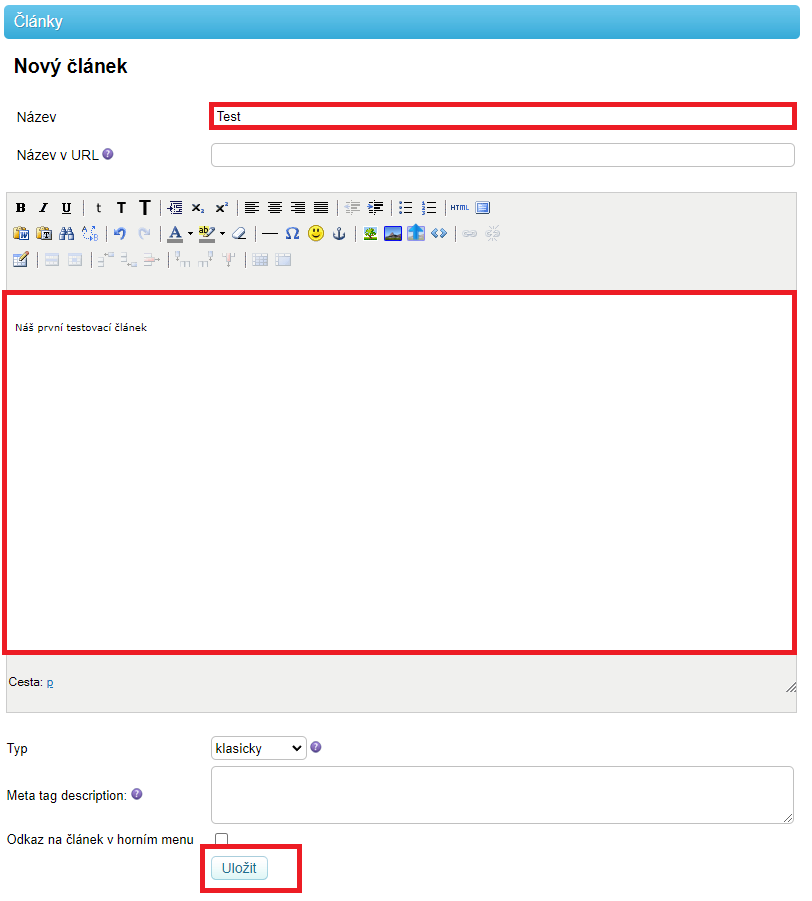This screenshot has height=901, width=812.
Task: Open the Typ dropdown showing 'klasicky'
Action: tap(258, 748)
